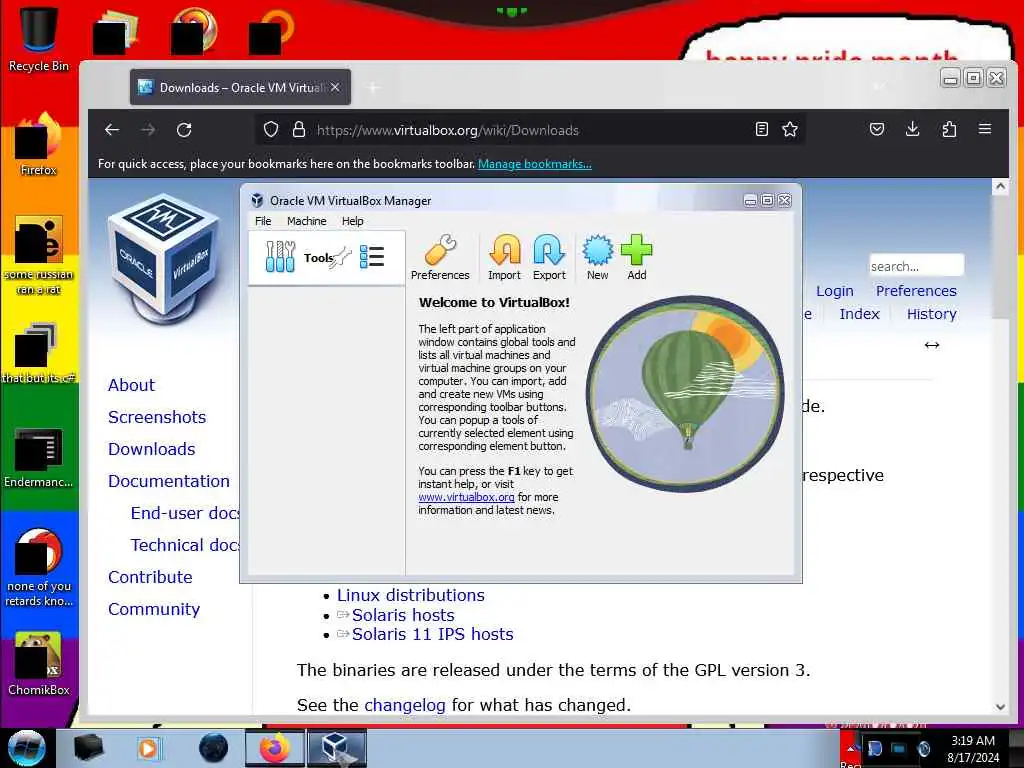Click the Login link on the webpage
The height and width of the screenshot is (768, 1024).
tap(835, 291)
